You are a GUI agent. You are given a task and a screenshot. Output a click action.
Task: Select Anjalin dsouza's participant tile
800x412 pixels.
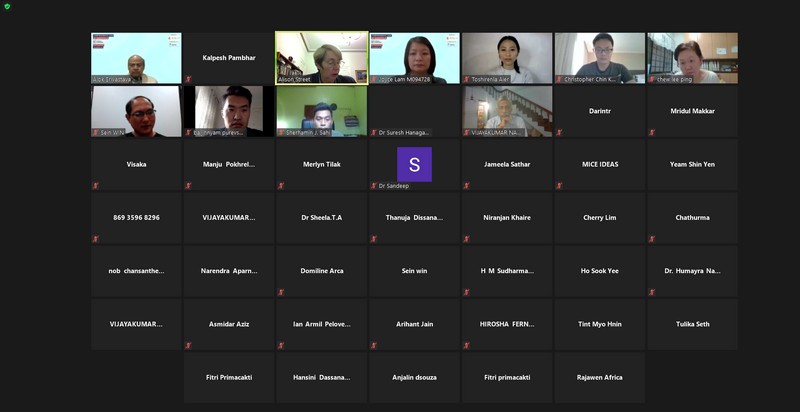414,377
